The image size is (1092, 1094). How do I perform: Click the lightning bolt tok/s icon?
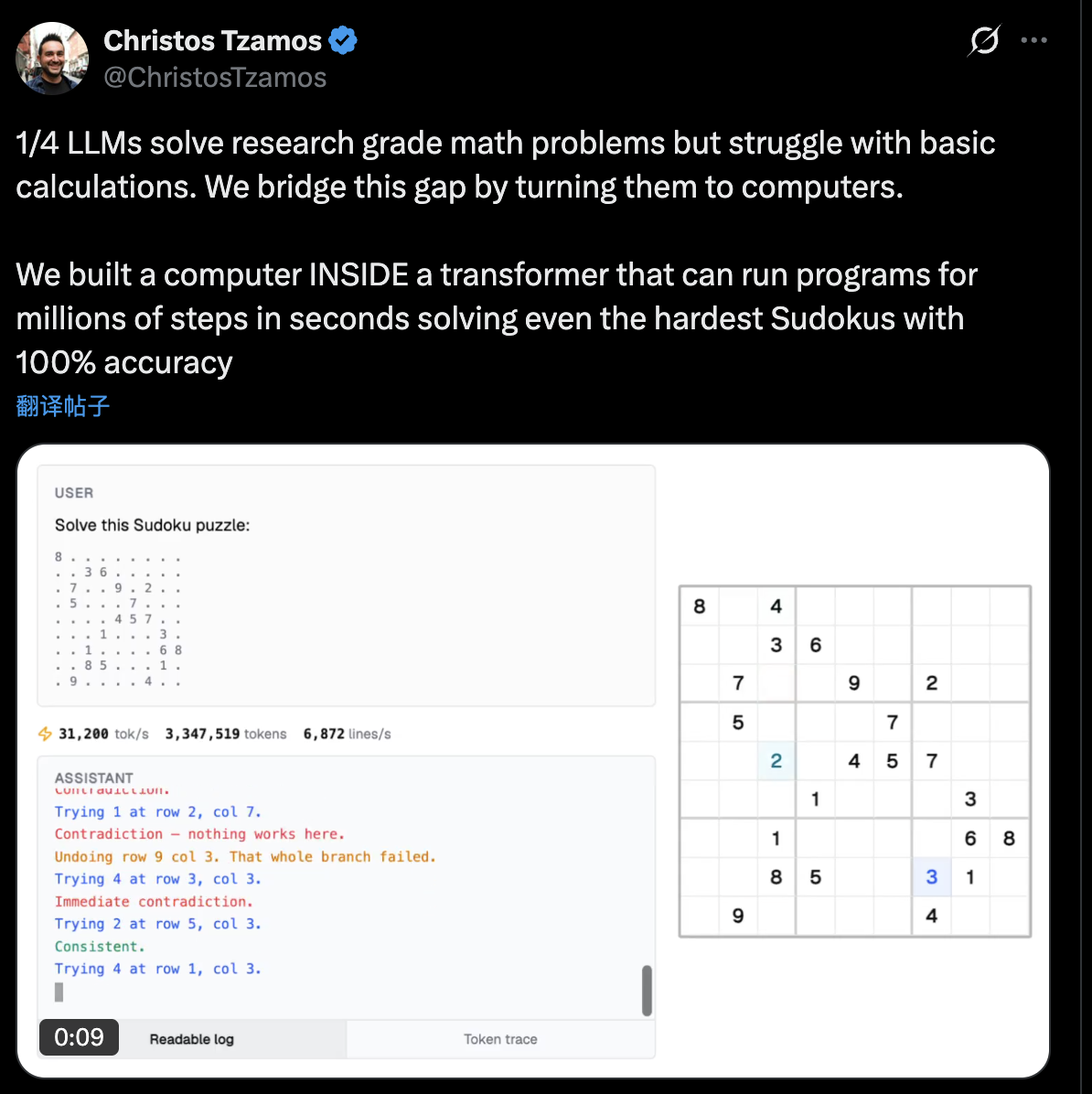tap(45, 734)
